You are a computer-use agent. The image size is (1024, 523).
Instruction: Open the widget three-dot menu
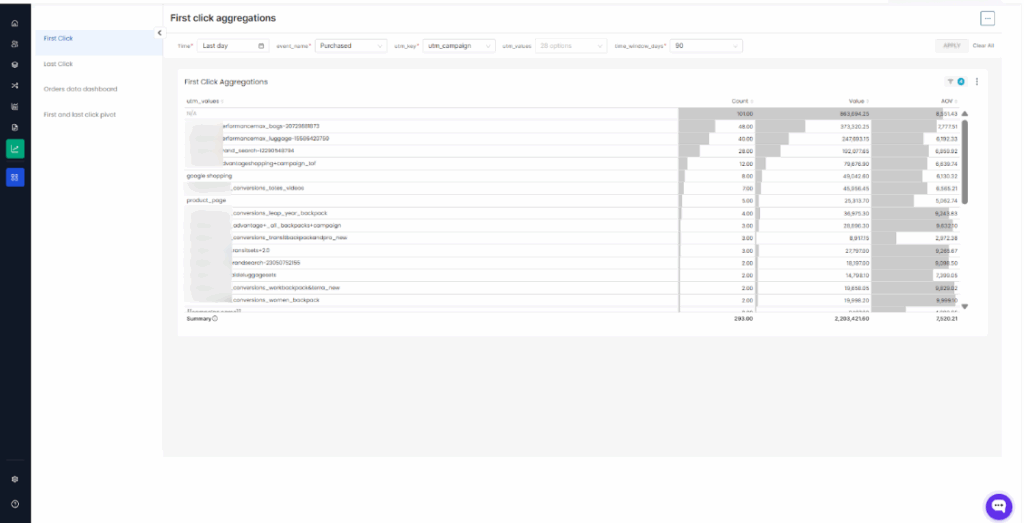977,82
